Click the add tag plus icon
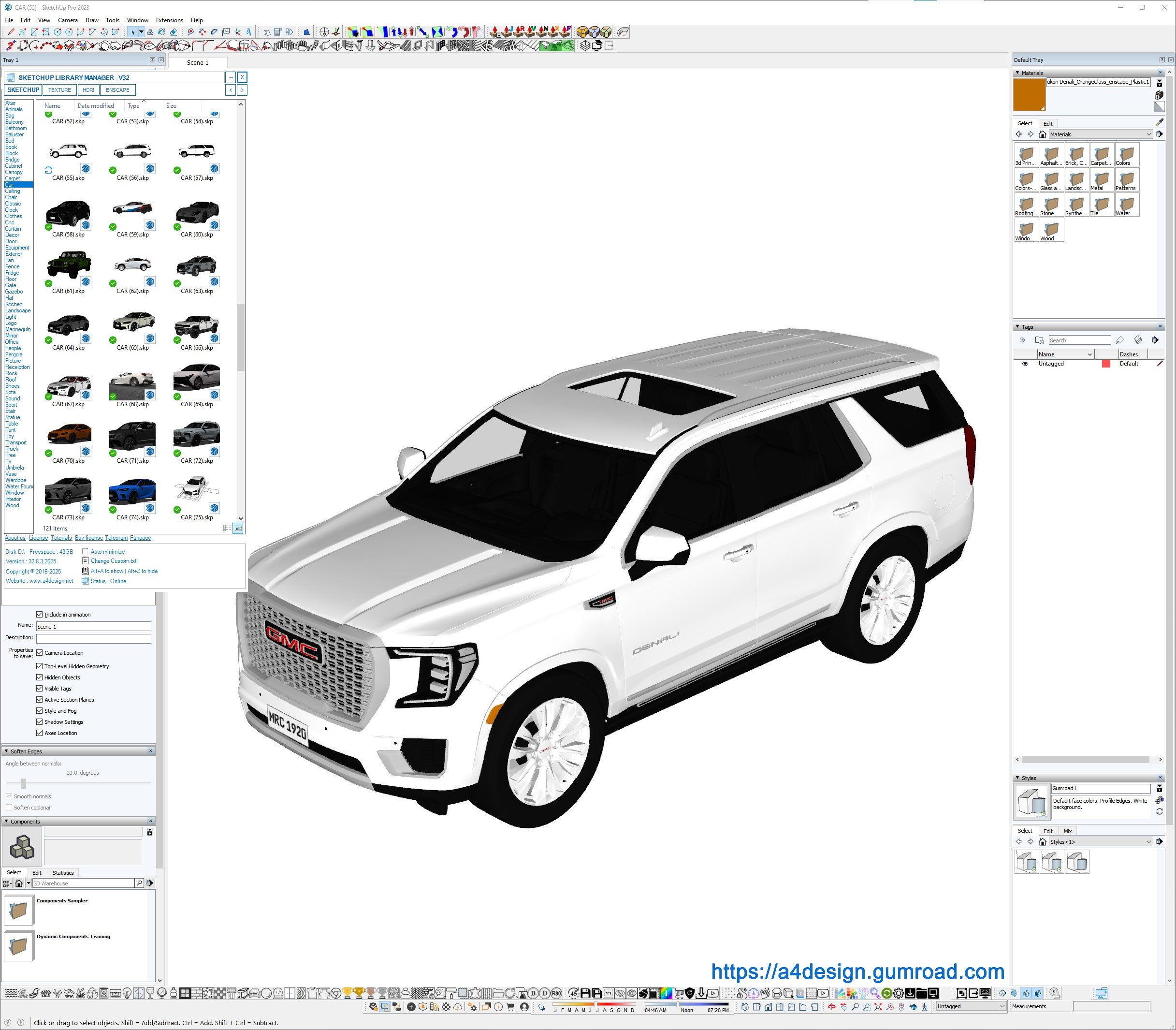The image size is (1176, 1030). pos(1022,340)
